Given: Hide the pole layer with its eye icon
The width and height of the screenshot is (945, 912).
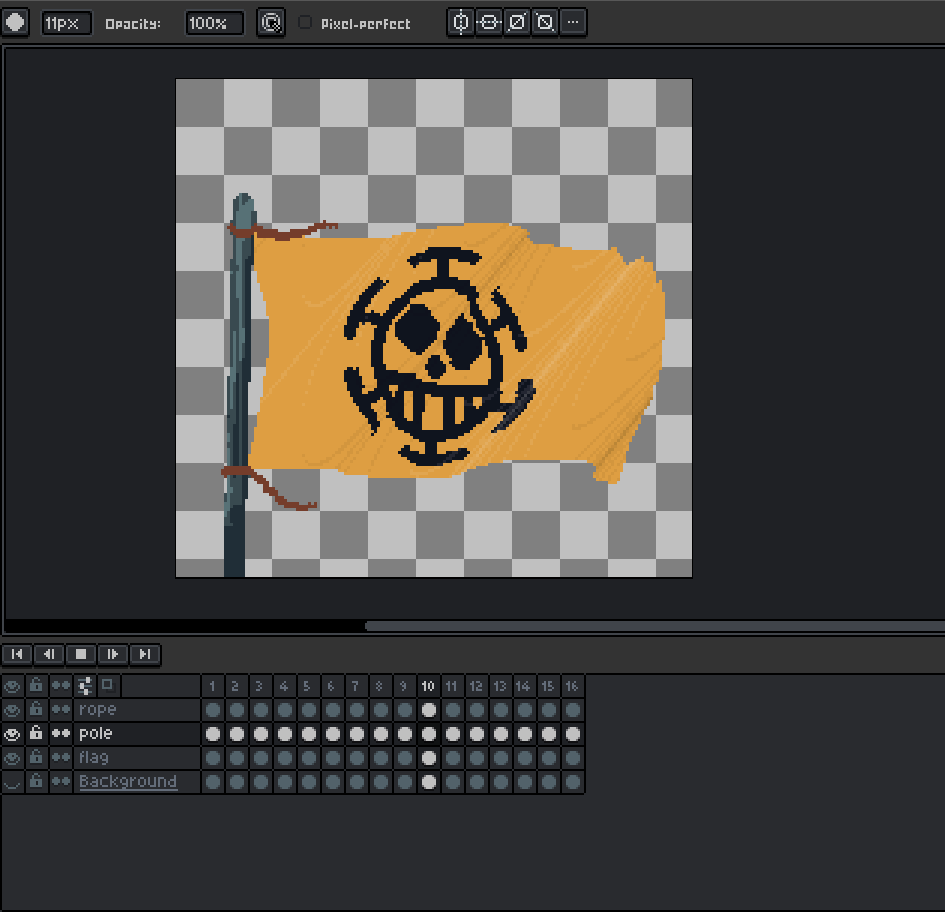Looking at the screenshot, I should (13, 734).
